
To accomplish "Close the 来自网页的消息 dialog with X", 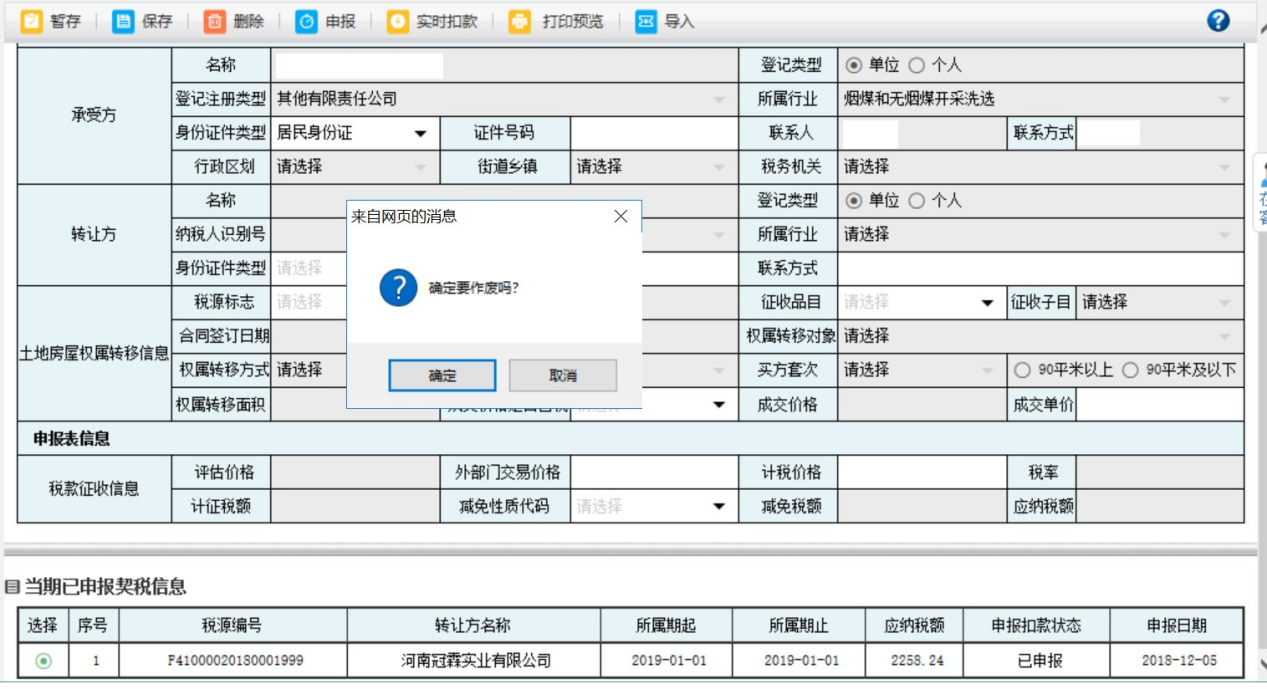I will coord(620,216).
